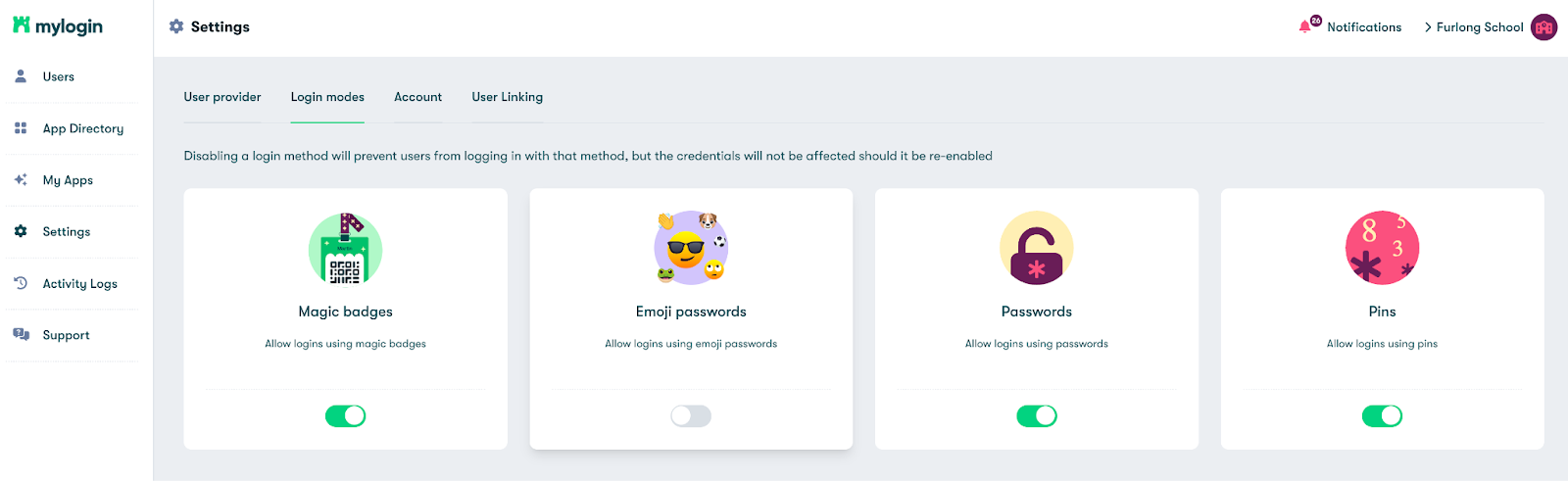Screen dimensions: 1568x481
Task: Click the Pins numbers illustration
Action: (1382, 248)
